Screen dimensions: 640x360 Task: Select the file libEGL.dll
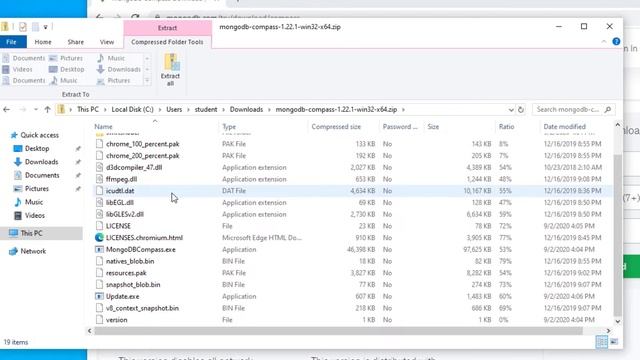pos(120,202)
